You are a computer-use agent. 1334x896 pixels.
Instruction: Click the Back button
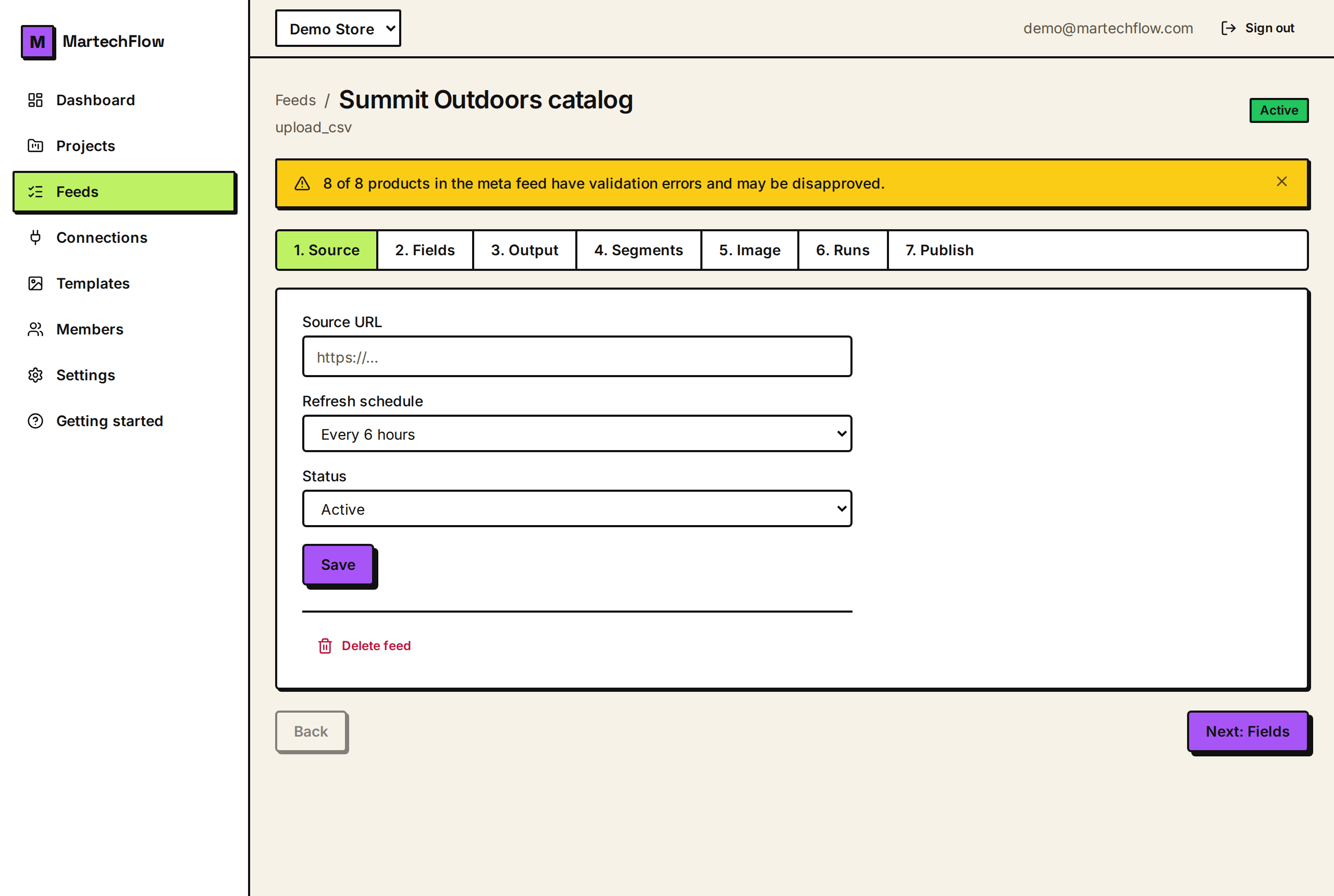[x=311, y=731]
